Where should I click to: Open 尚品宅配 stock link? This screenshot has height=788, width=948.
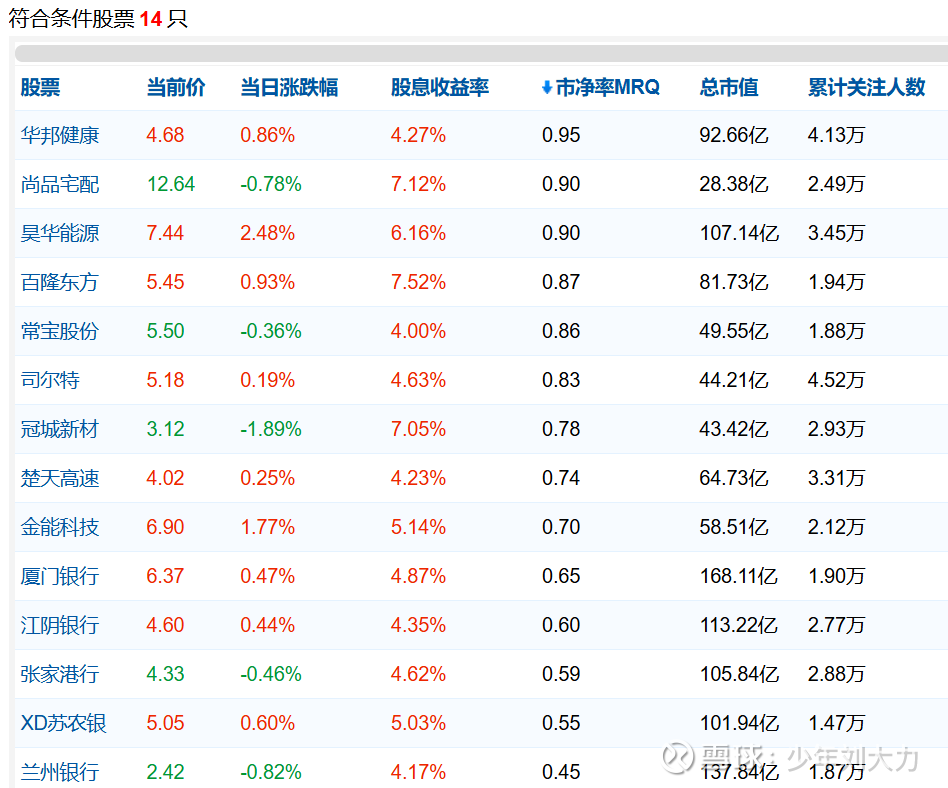tap(60, 184)
